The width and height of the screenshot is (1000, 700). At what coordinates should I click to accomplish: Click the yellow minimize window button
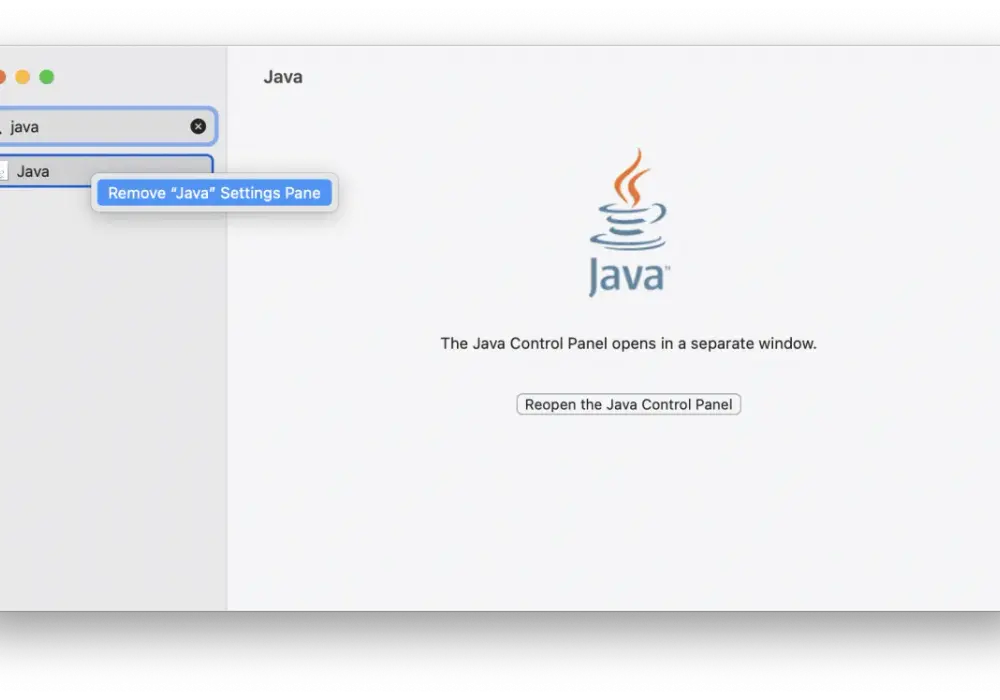22,77
